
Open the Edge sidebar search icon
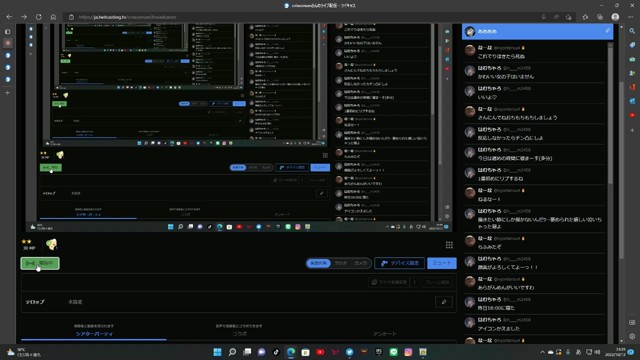(632, 31)
